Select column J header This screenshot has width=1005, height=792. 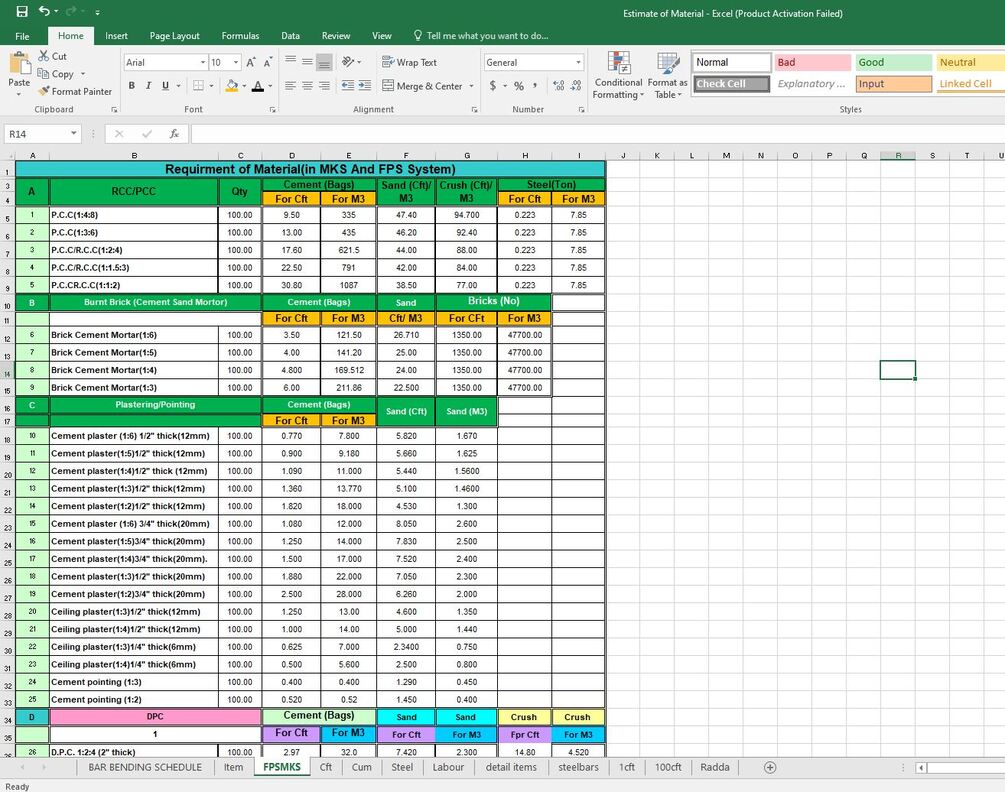(x=623, y=155)
